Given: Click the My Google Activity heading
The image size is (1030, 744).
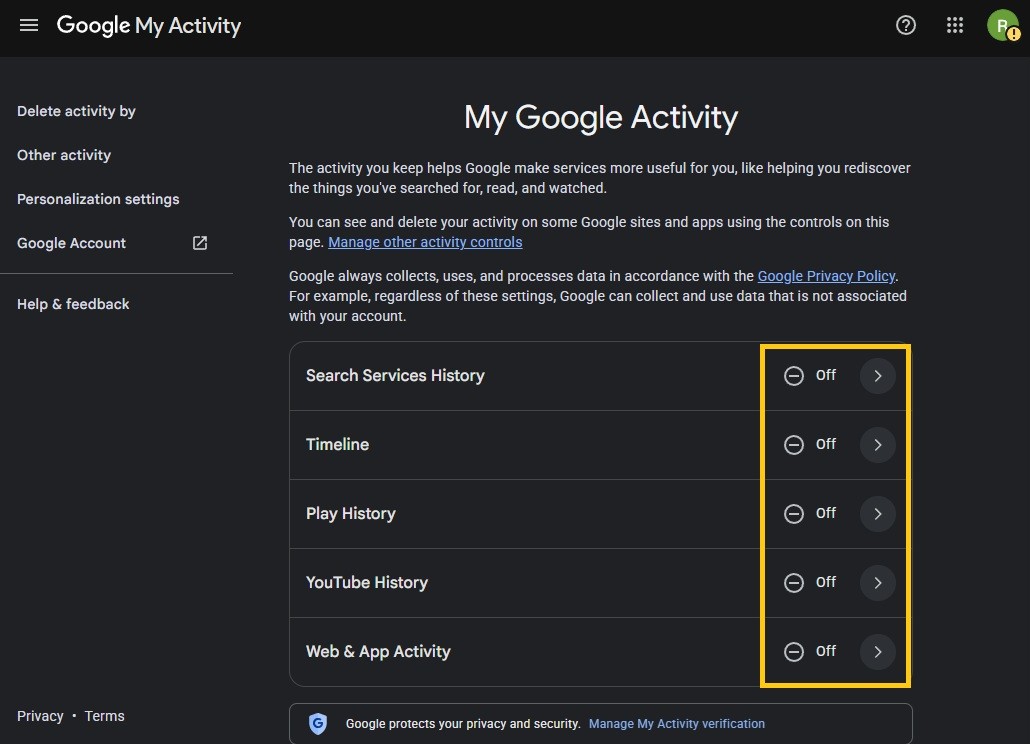Looking at the screenshot, I should pos(600,118).
